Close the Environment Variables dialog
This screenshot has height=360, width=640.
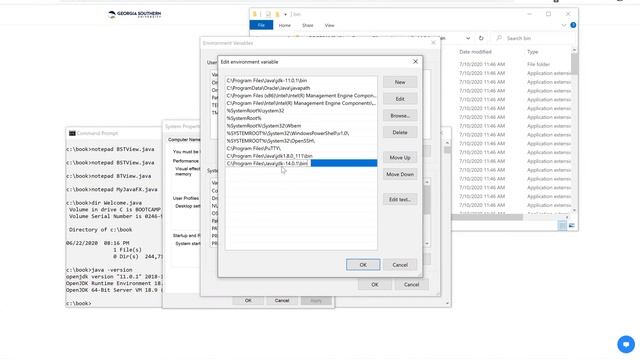[x=433, y=43]
